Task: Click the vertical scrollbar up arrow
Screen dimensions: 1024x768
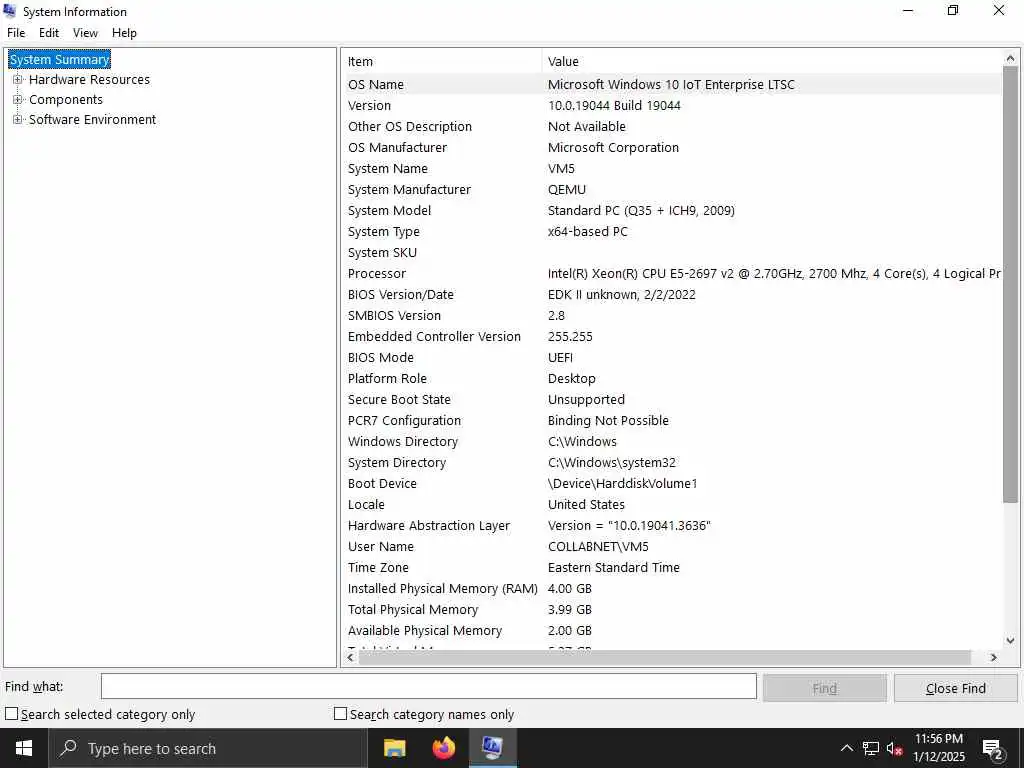Action: click(x=1010, y=58)
